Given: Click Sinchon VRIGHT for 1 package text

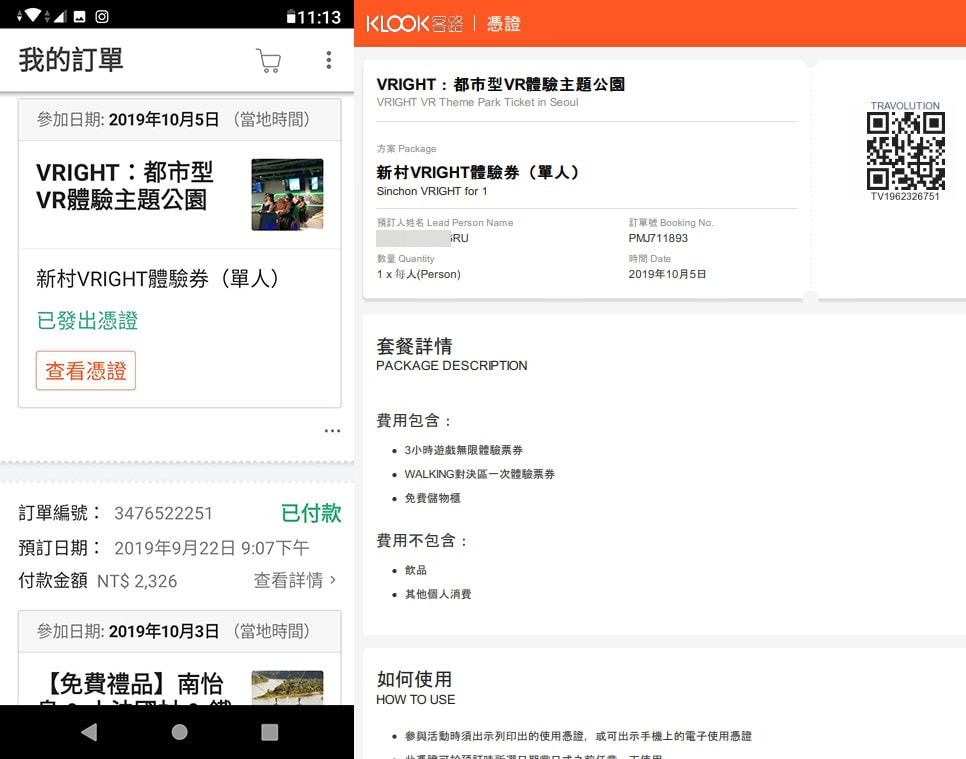Looking at the screenshot, I should pos(432,191).
